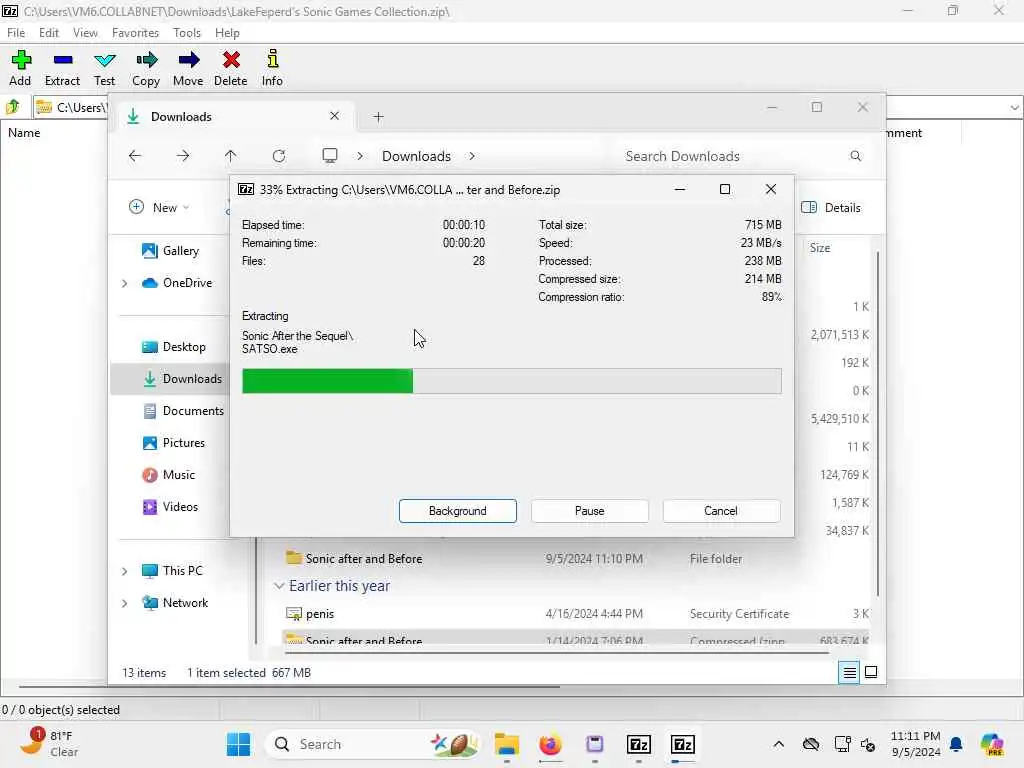This screenshot has height=768, width=1024.
Task: Switch Explorer to large thumbnails view
Action: pyautogui.click(x=871, y=672)
